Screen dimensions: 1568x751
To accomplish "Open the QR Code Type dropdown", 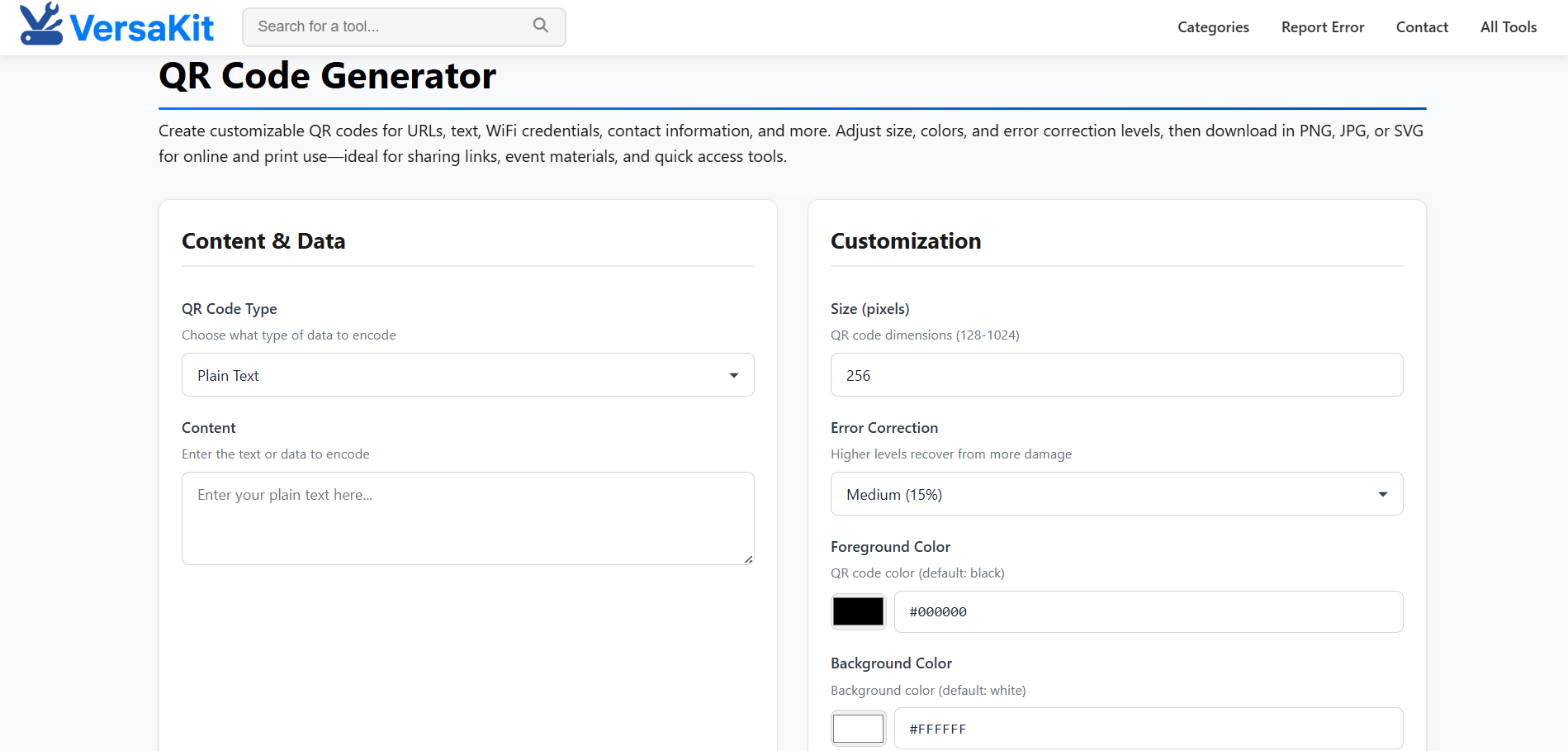I will point(468,375).
